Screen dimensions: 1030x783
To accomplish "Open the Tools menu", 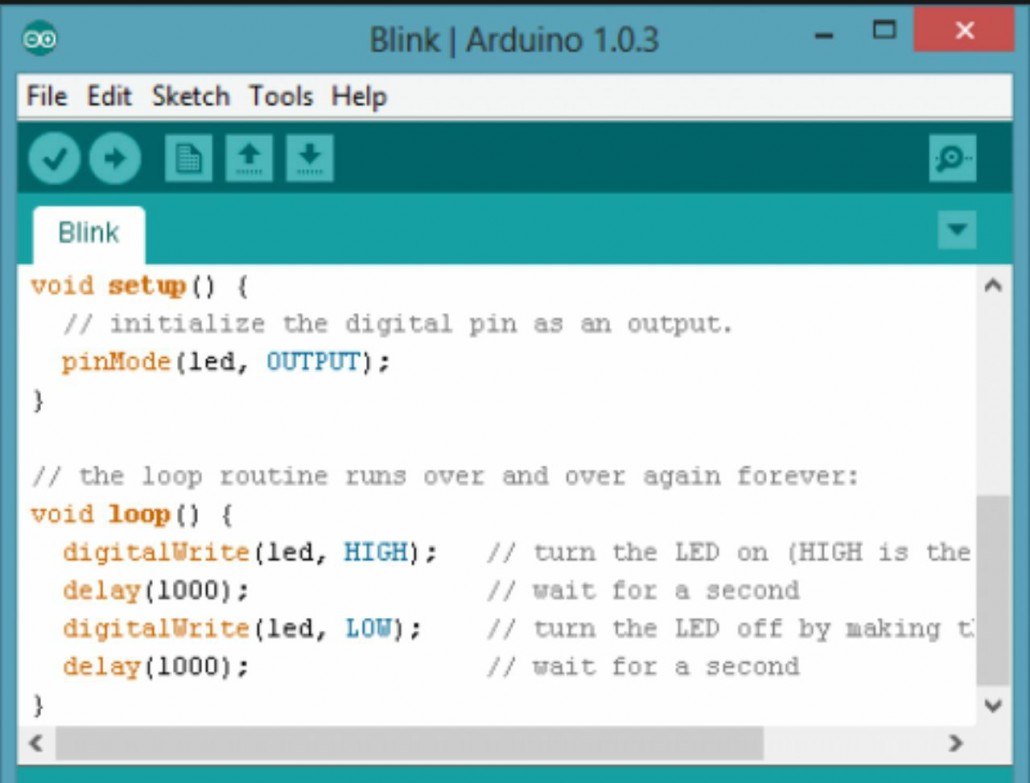I will [281, 97].
